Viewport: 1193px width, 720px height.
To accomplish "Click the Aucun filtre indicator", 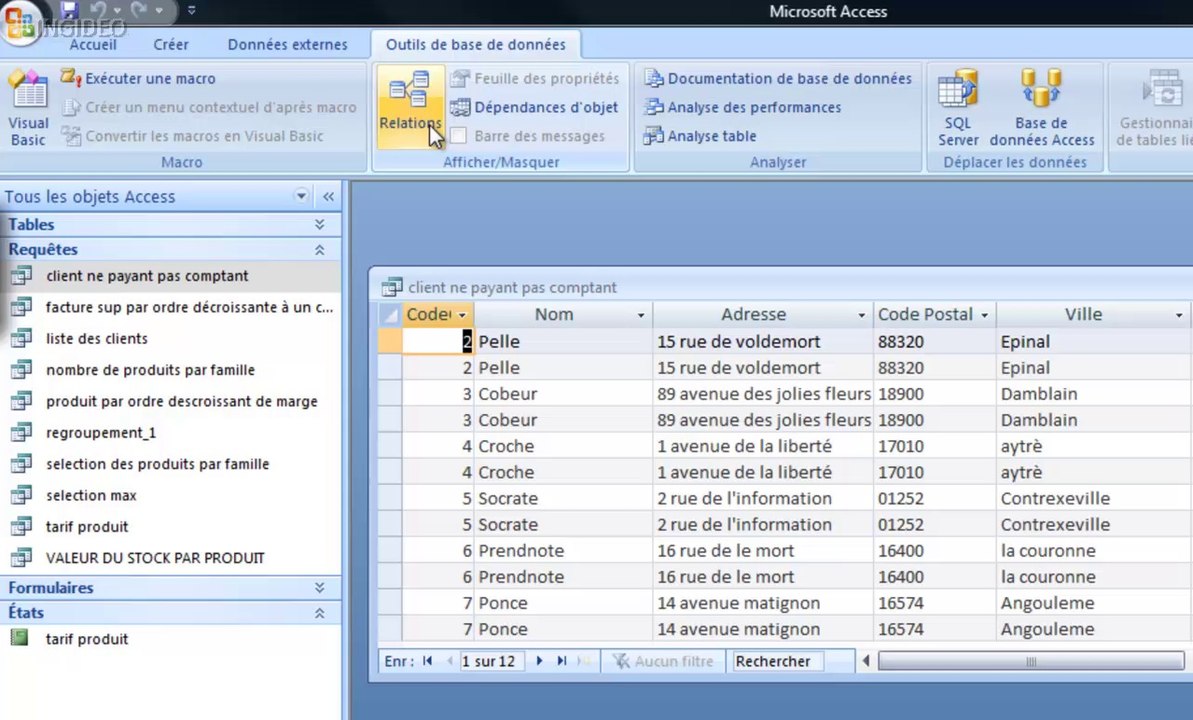I will point(663,661).
